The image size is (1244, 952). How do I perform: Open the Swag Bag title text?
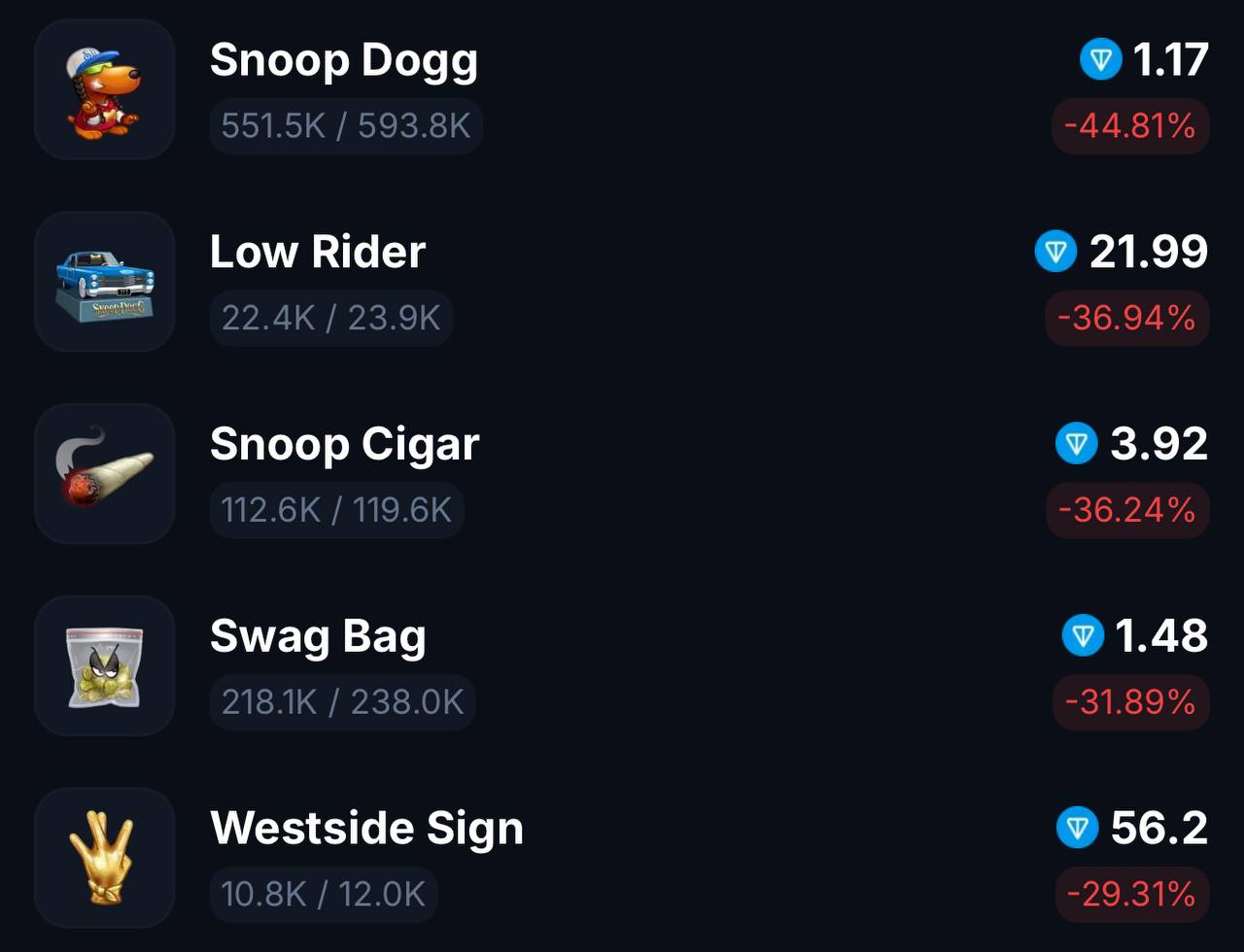[x=318, y=637]
